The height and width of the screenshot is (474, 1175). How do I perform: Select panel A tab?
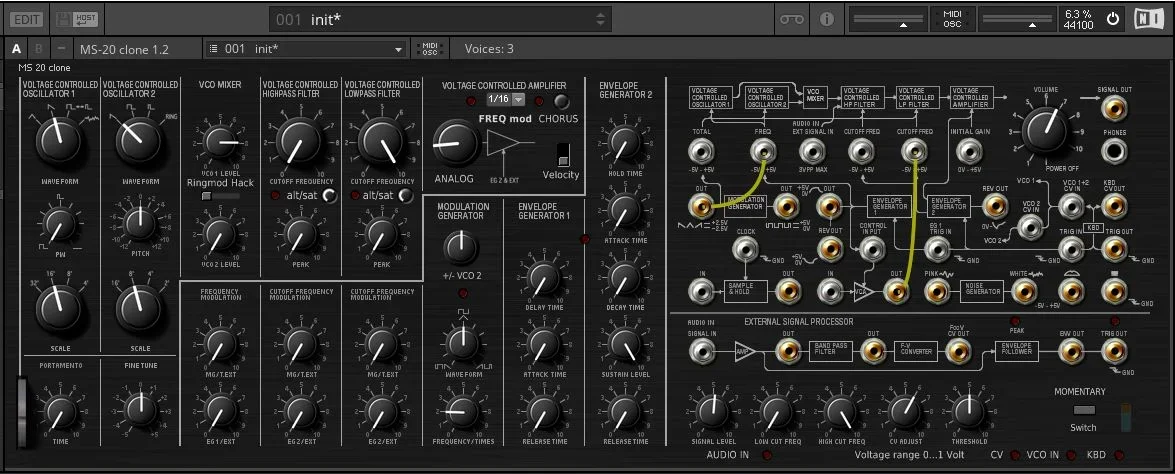pos(17,49)
